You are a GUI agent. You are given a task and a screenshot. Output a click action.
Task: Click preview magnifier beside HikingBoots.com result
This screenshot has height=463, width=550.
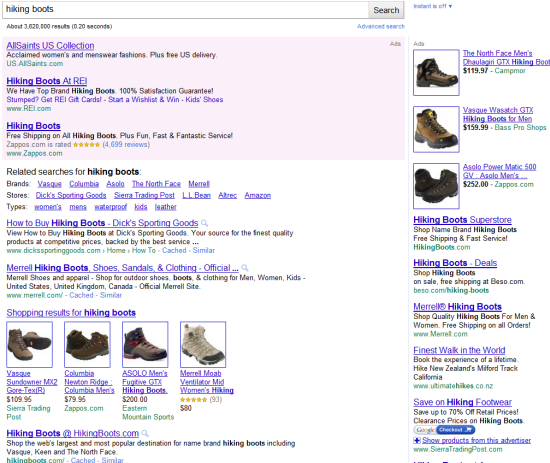pyautogui.click(x=145, y=434)
